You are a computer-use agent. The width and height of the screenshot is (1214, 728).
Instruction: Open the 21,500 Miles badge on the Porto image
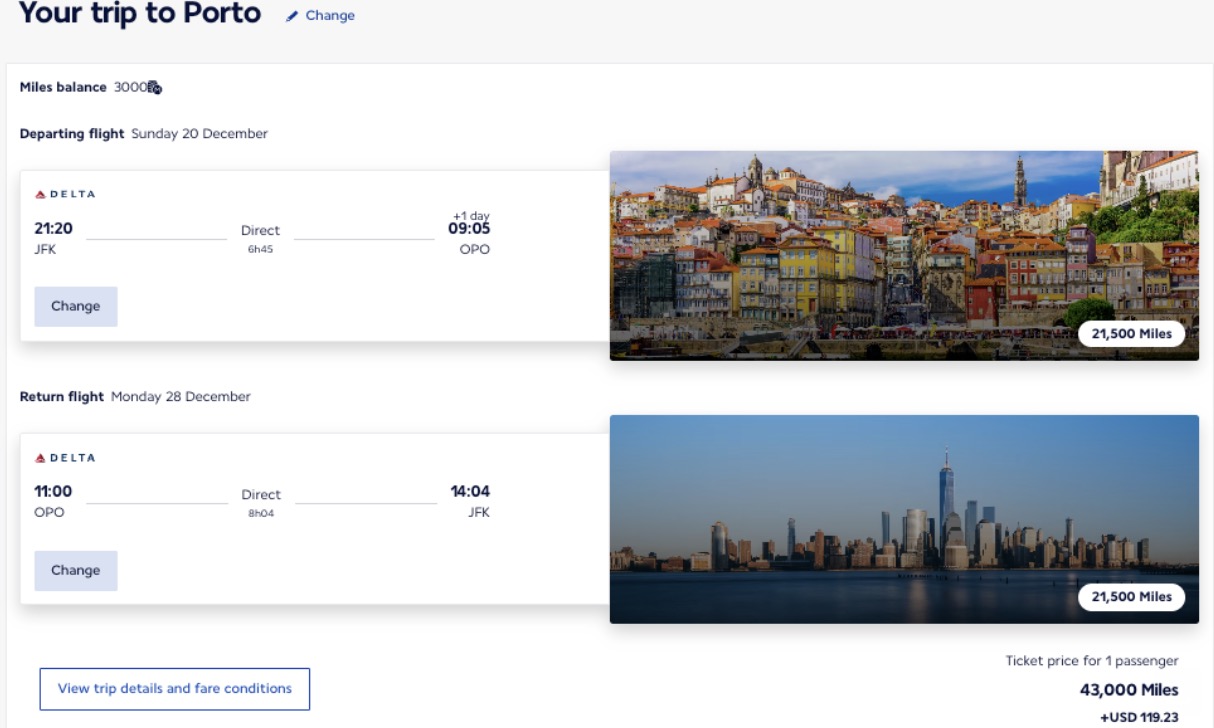(x=1130, y=334)
